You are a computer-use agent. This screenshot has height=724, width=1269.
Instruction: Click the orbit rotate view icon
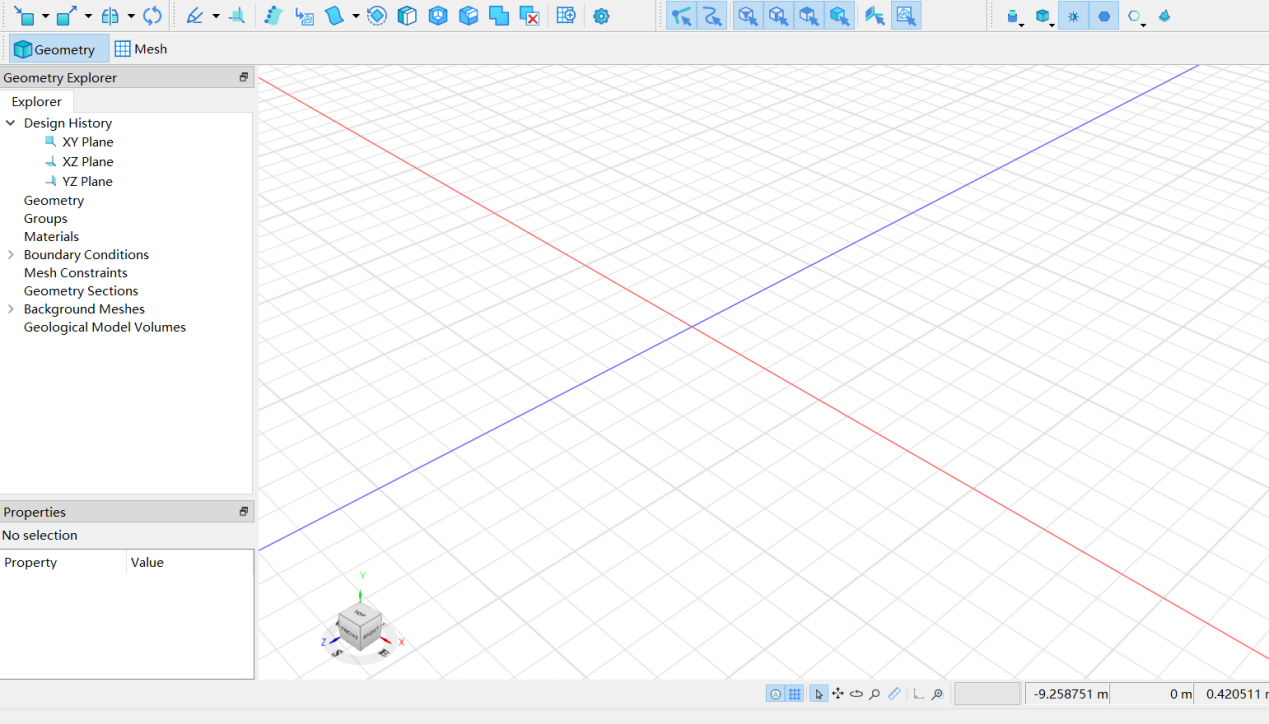tap(856, 694)
